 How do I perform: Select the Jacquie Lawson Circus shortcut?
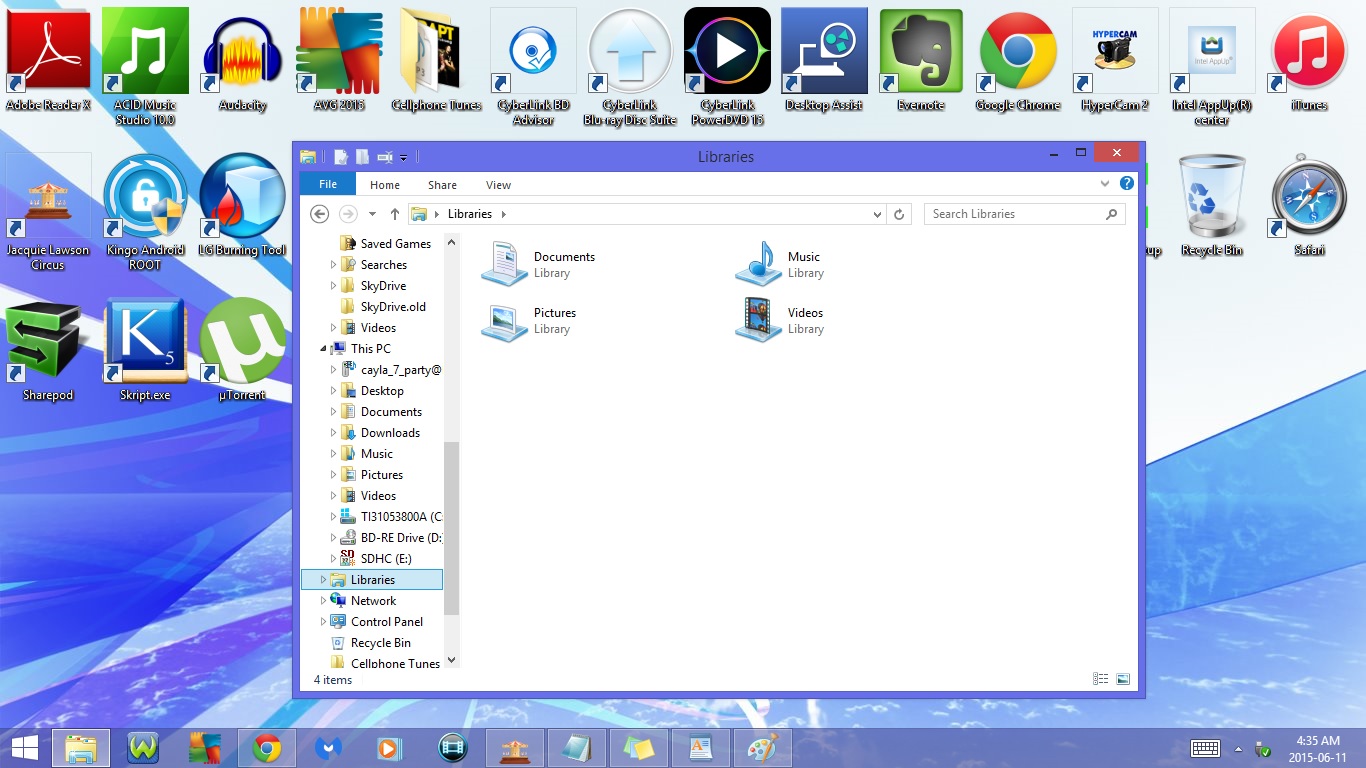point(48,211)
